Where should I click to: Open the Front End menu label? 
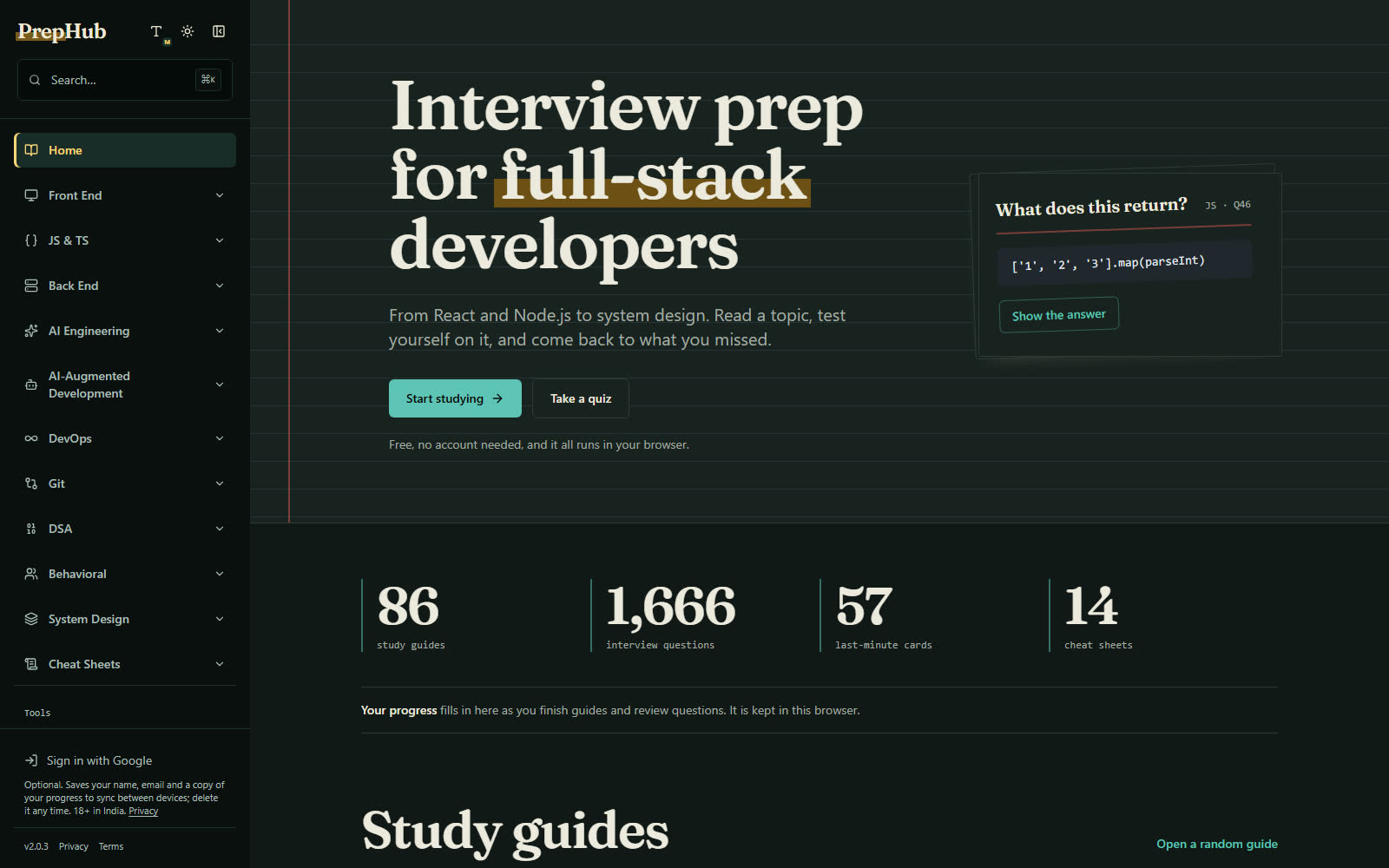[76, 195]
